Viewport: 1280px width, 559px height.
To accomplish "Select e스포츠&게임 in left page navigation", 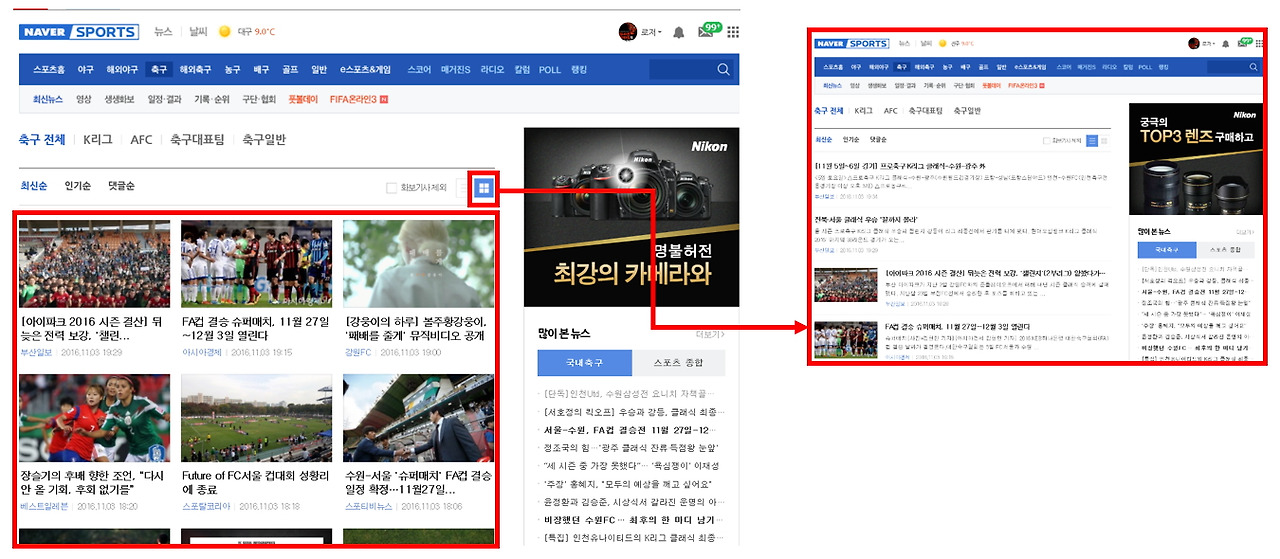I will [365, 69].
